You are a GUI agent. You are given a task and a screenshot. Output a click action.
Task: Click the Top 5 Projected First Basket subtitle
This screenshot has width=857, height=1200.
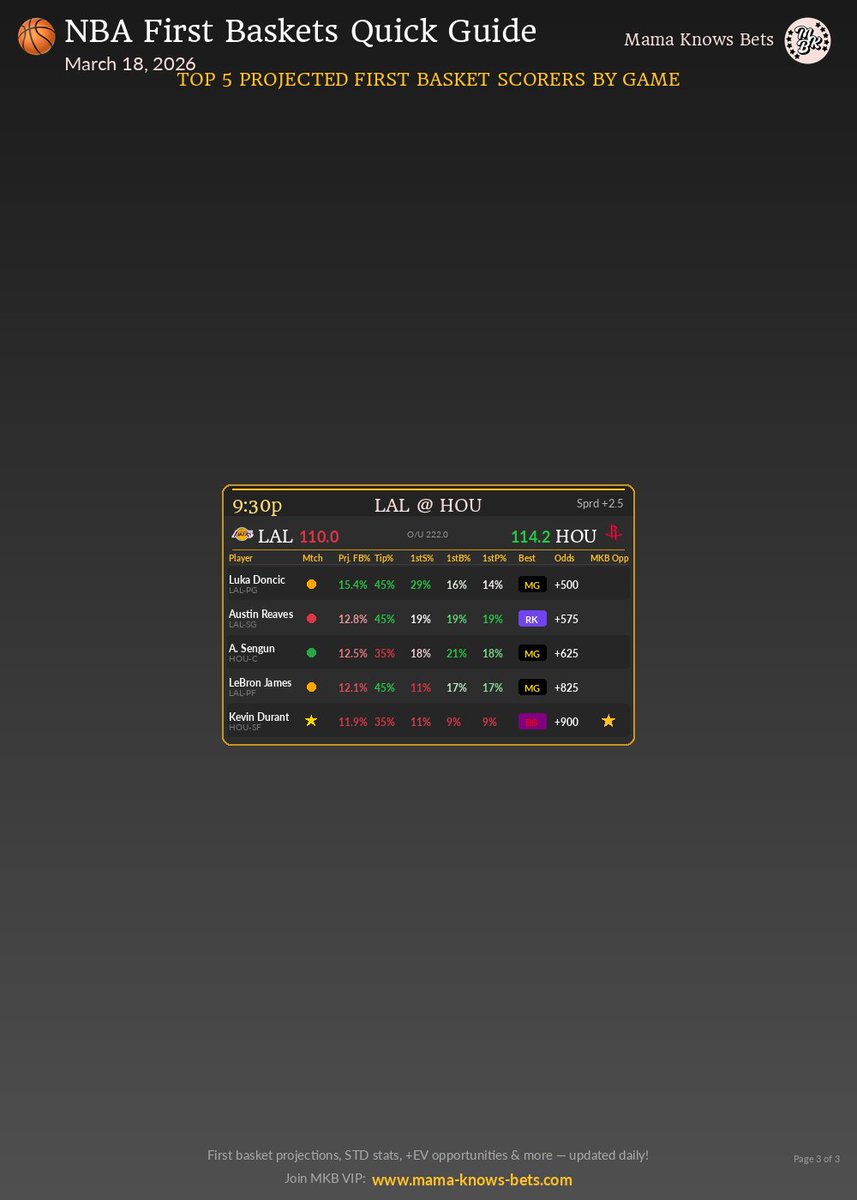428,80
